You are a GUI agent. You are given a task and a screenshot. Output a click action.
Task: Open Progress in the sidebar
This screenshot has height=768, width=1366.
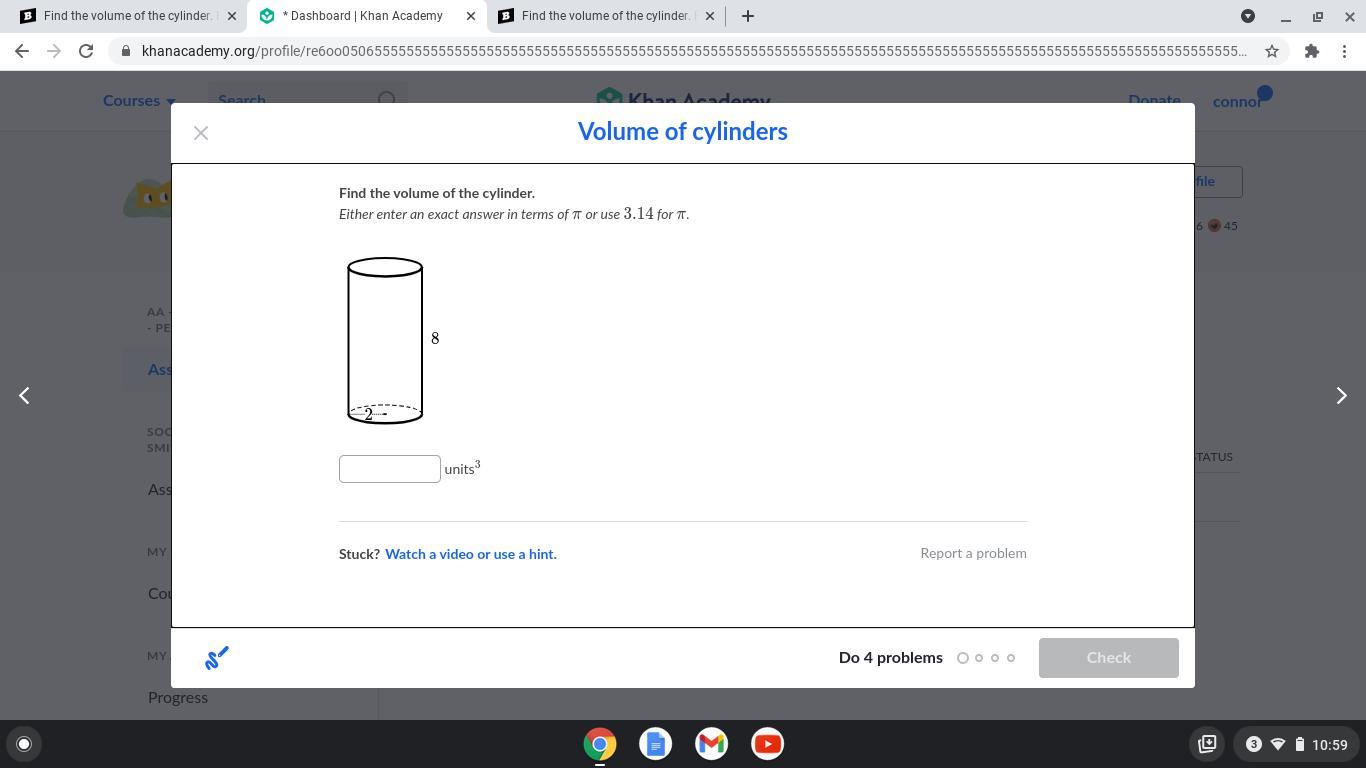coord(178,697)
